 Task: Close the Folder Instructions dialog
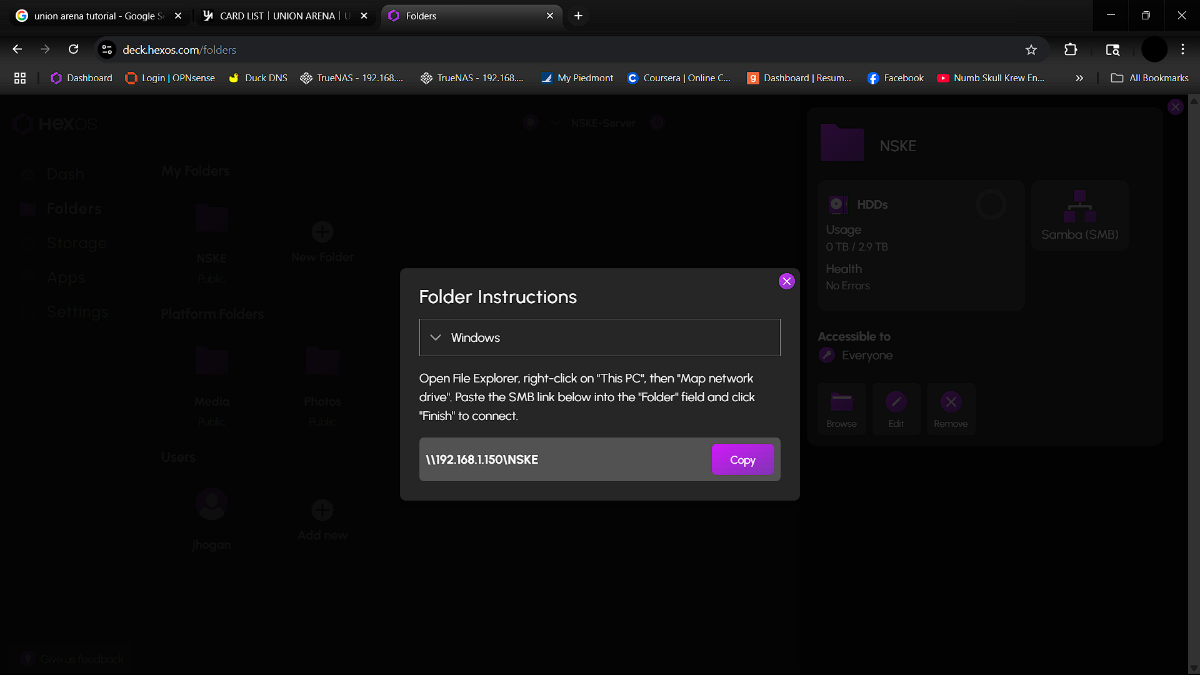point(787,281)
